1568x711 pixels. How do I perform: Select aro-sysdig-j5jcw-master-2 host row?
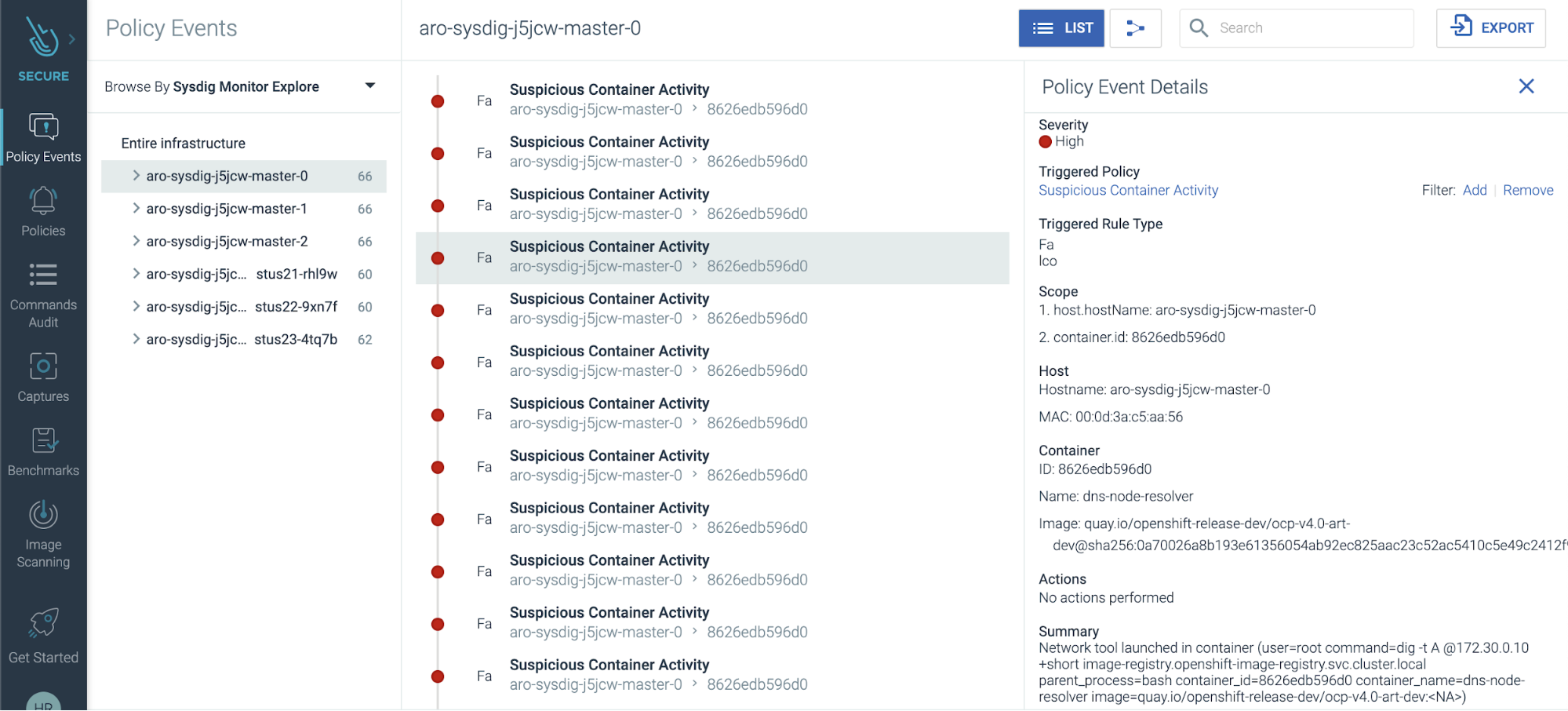coord(244,242)
